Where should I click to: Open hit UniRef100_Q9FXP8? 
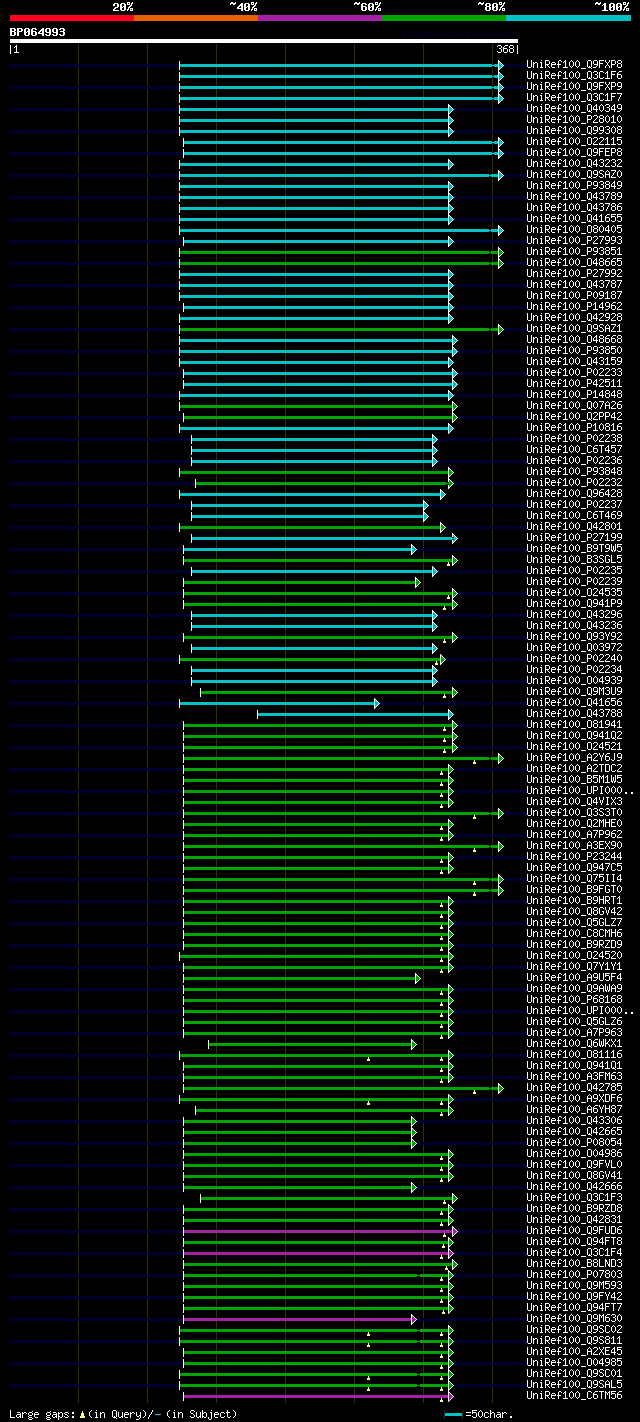coord(574,64)
